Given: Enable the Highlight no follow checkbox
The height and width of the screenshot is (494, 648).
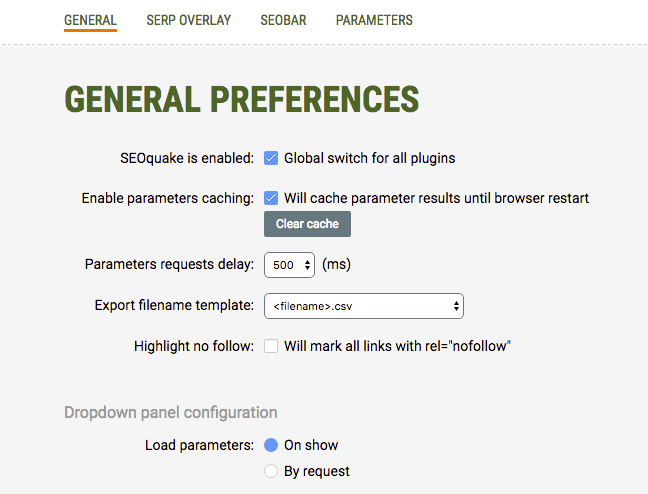Looking at the screenshot, I should pyautogui.click(x=271, y=346).
